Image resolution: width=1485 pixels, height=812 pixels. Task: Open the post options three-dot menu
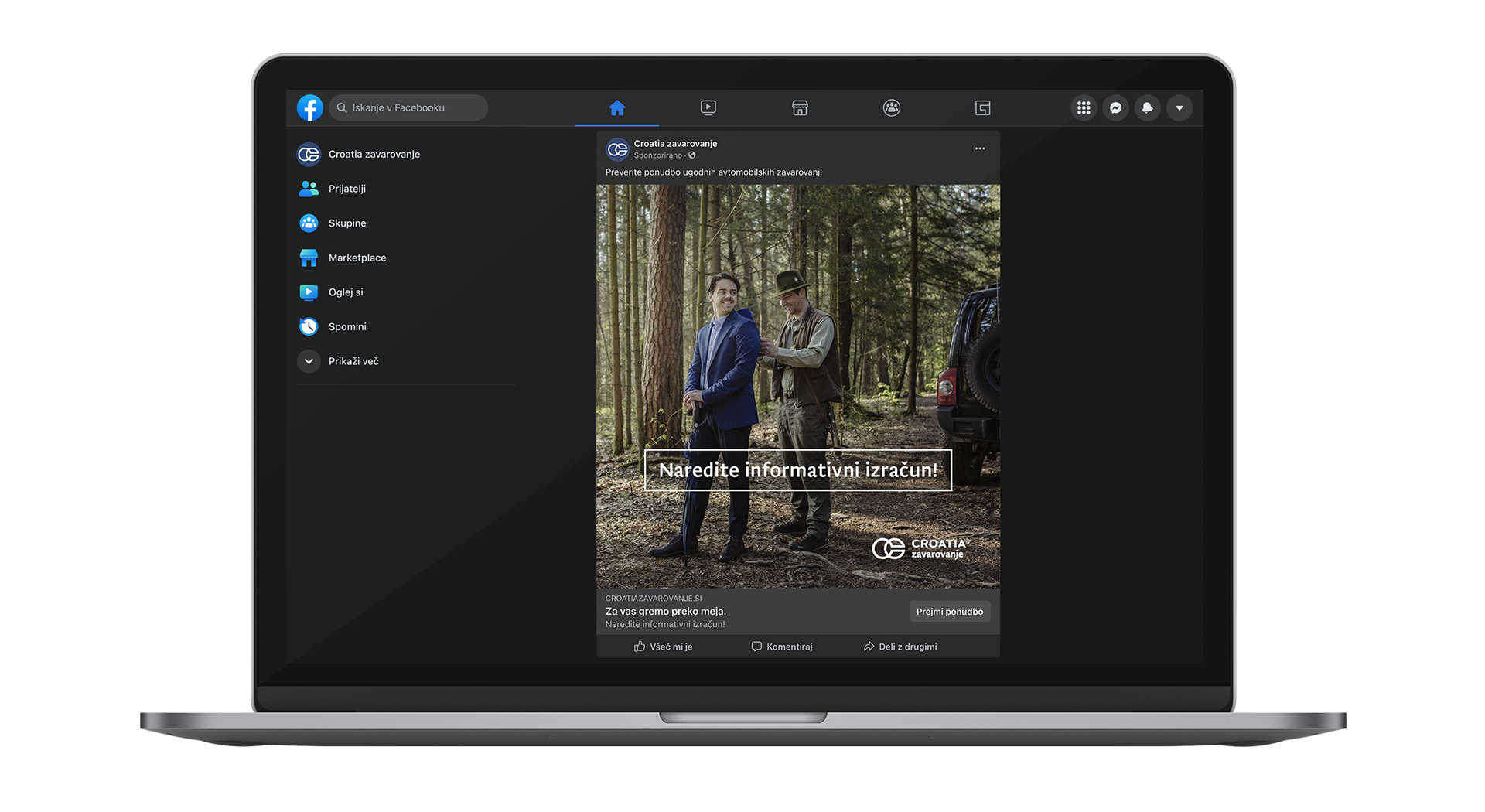point(979,148)
